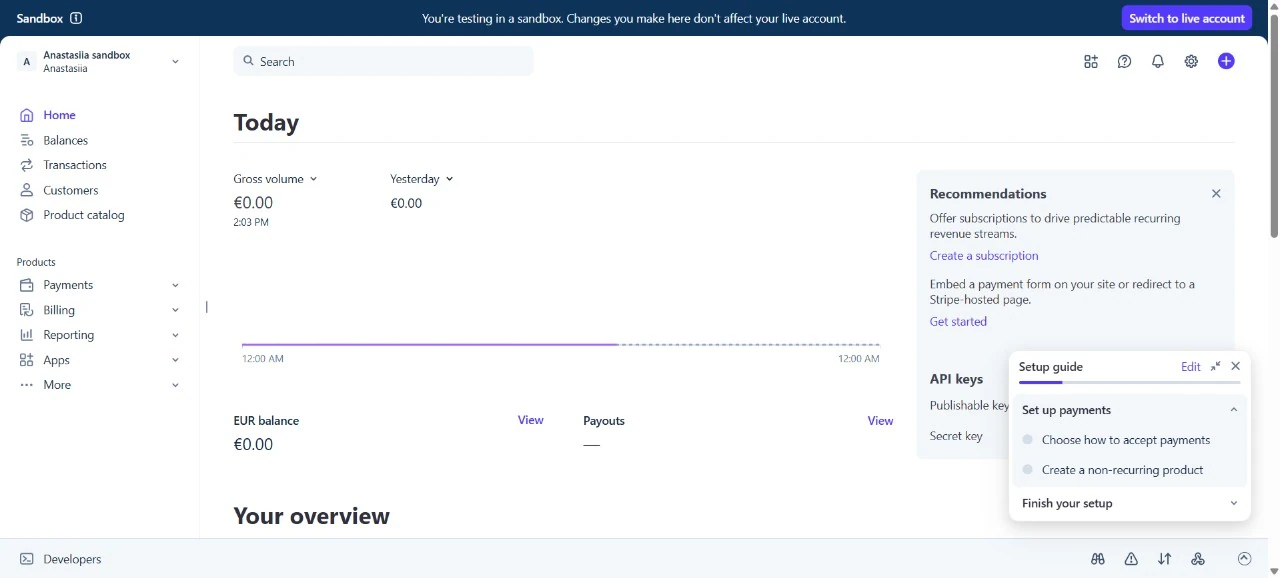Open the notifications bell
The width and height of the screenshot is (1280, 578).
1158,61
